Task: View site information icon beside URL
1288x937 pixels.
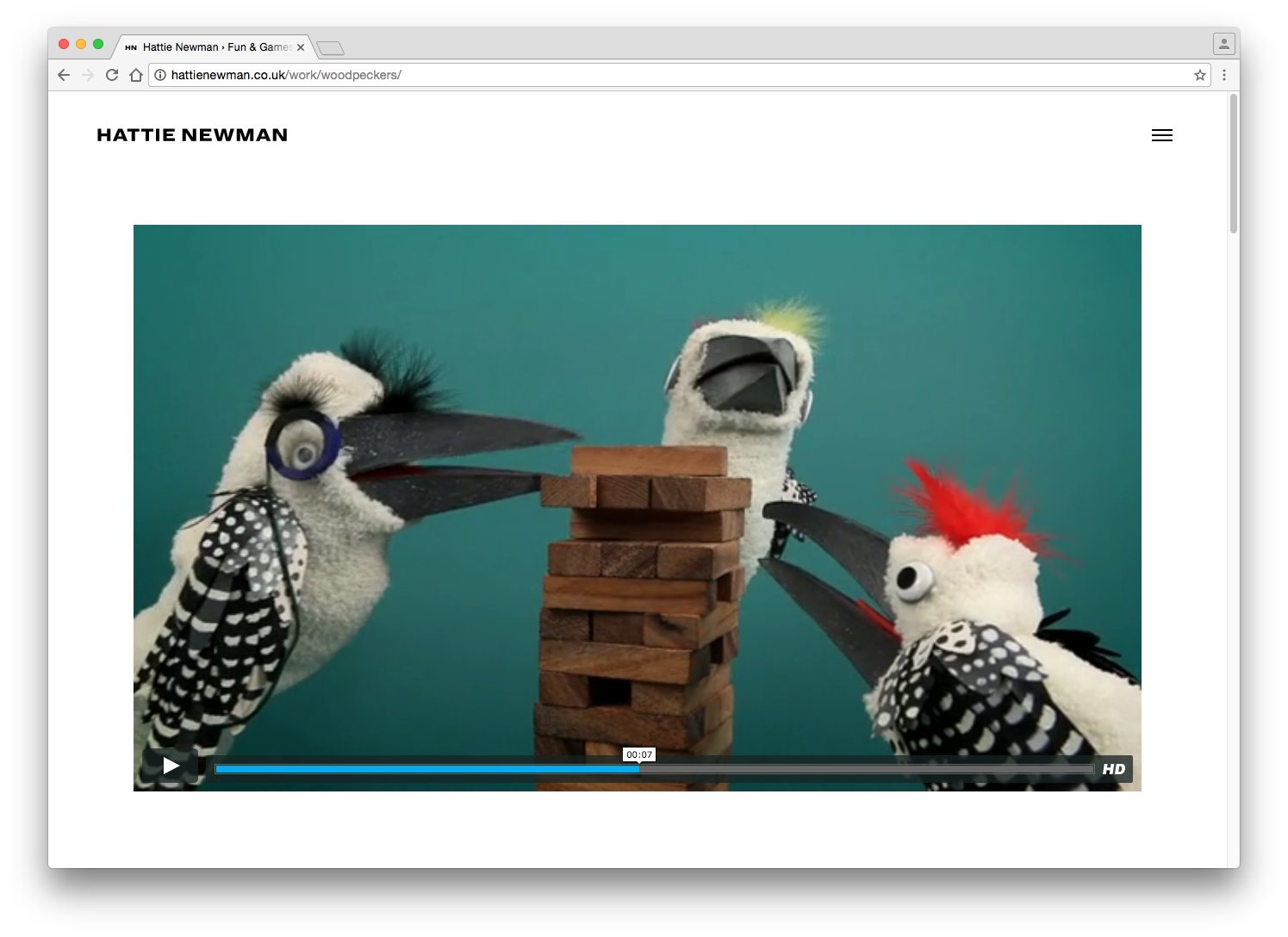Action: pyautogui.click(x=160, y=75)
